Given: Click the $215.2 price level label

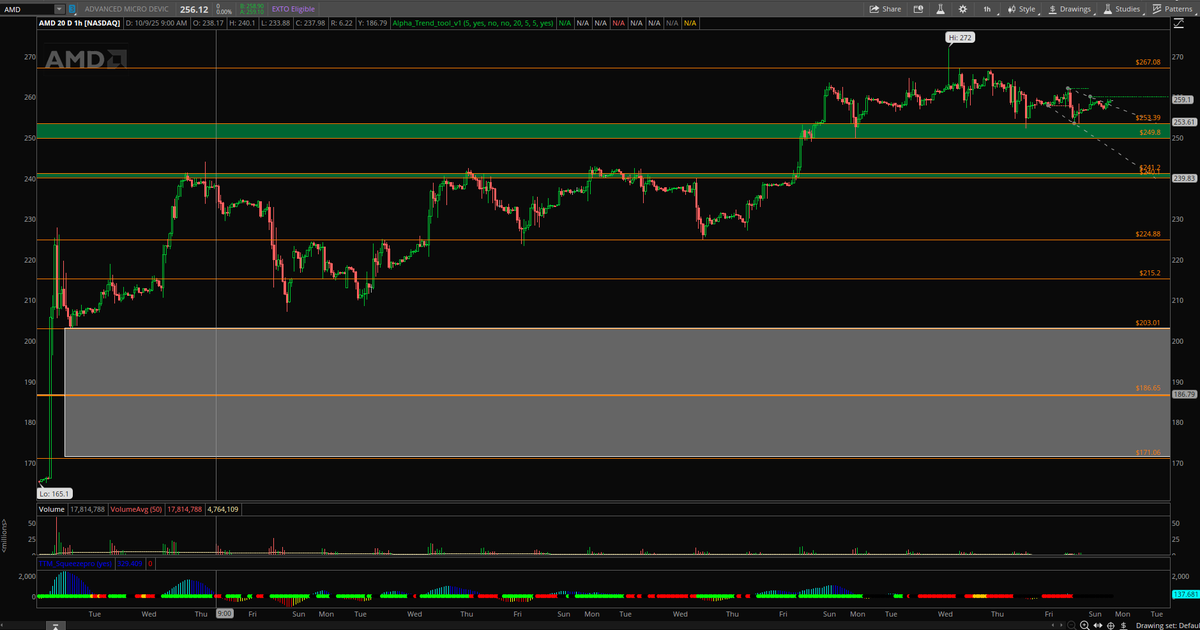Looking at the screenshot, I should 1150,273.
